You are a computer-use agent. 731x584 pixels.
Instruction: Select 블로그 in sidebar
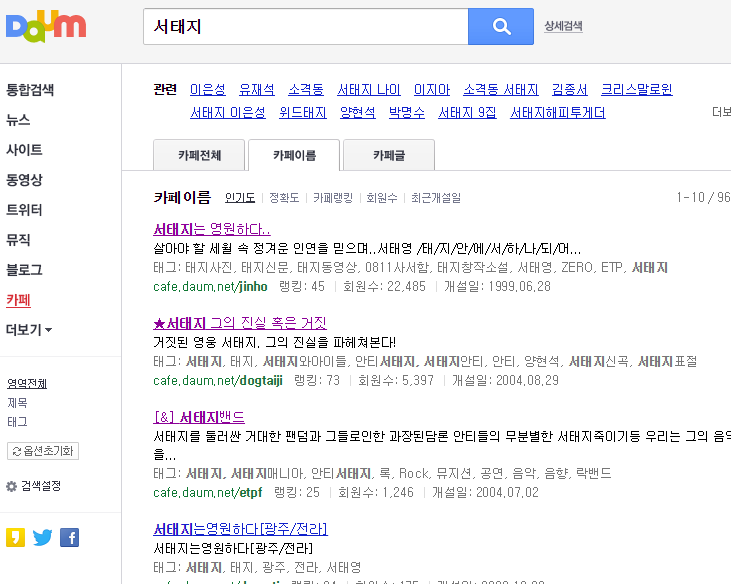(x=24, y=270)
